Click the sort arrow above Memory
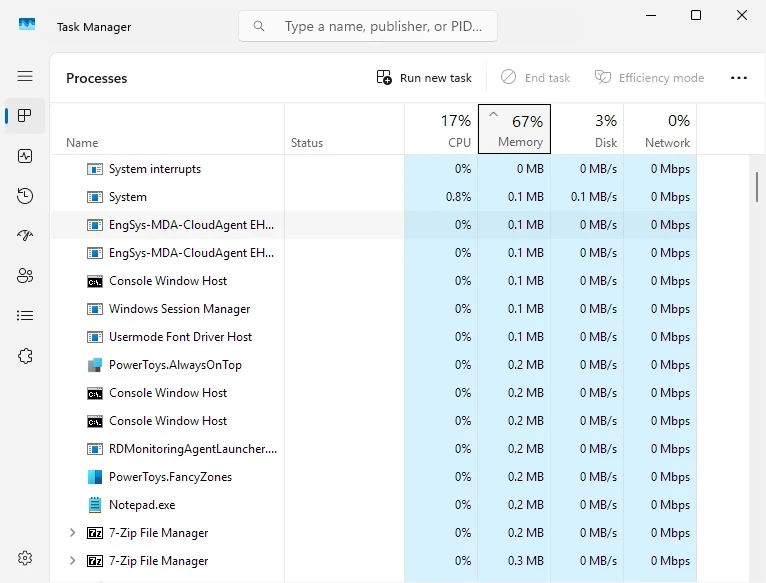 click(x=493, y=114)
